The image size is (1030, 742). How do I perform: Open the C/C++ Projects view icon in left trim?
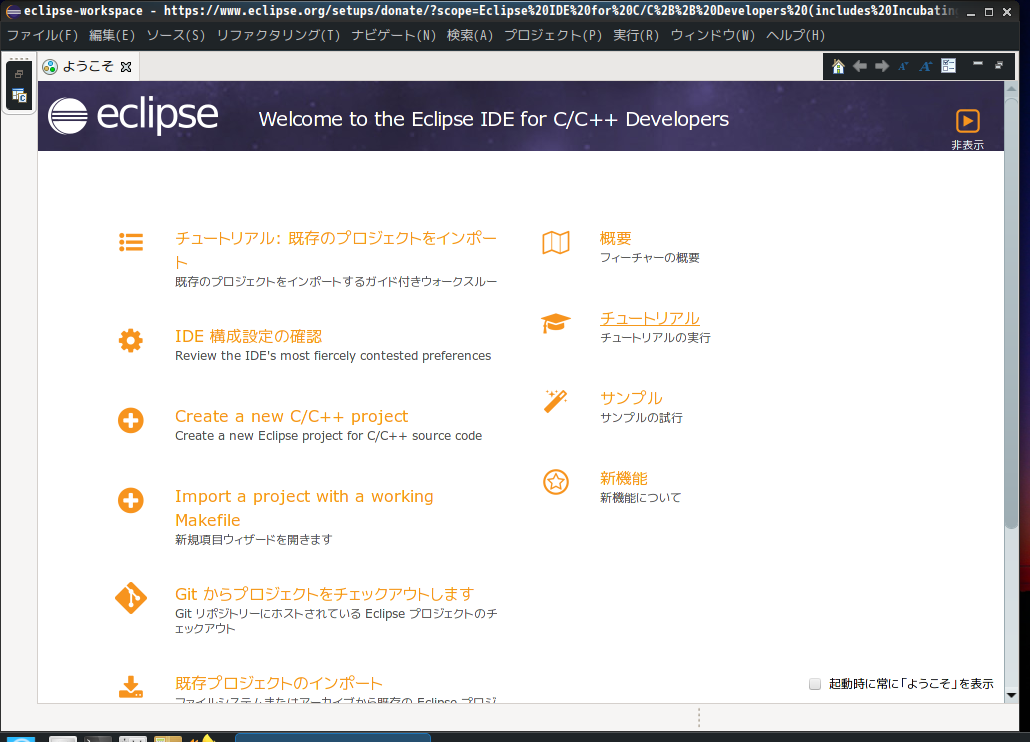(x=19, y=97)
